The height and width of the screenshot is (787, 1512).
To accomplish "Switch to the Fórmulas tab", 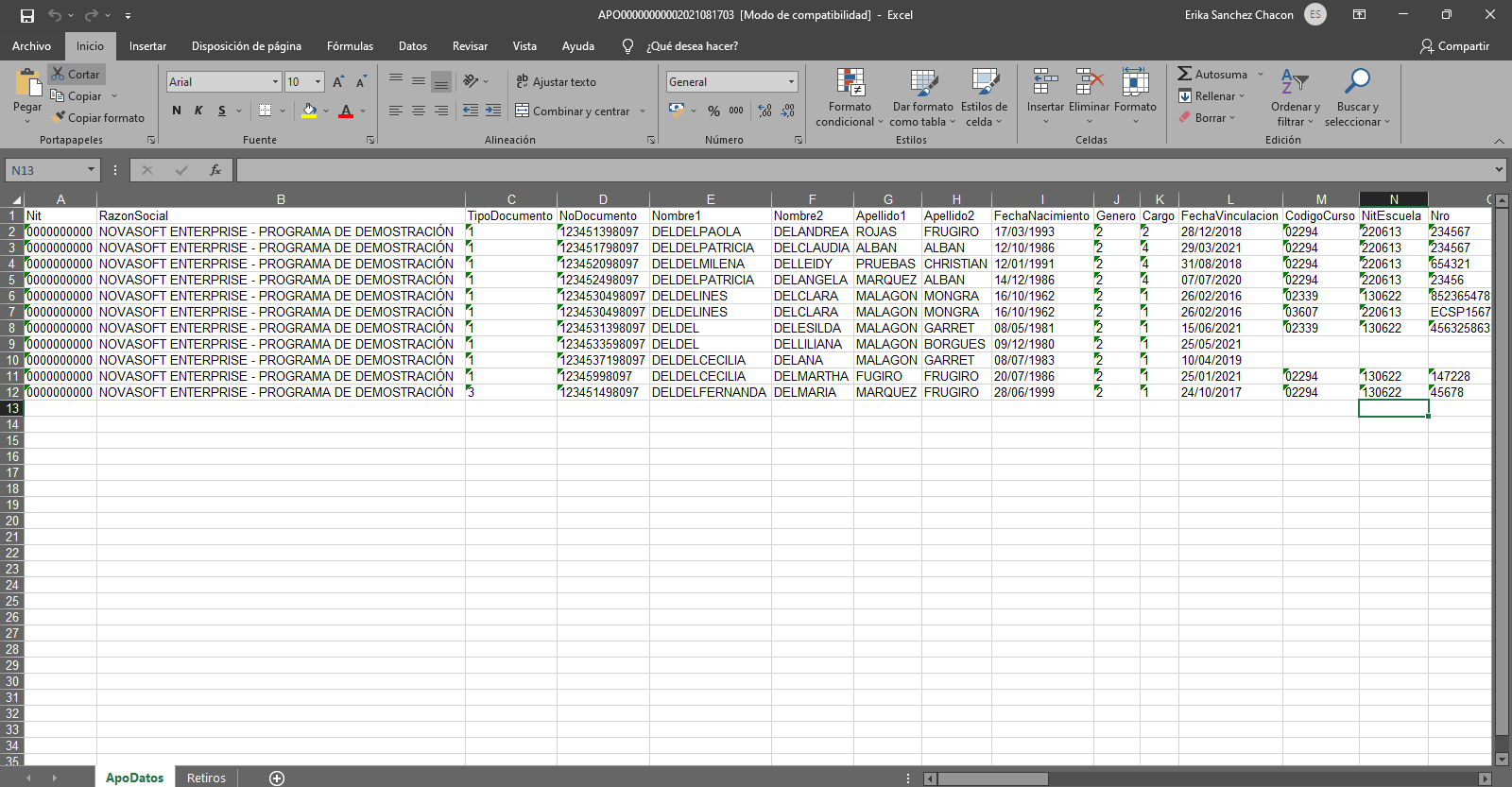I will [350, 46].
